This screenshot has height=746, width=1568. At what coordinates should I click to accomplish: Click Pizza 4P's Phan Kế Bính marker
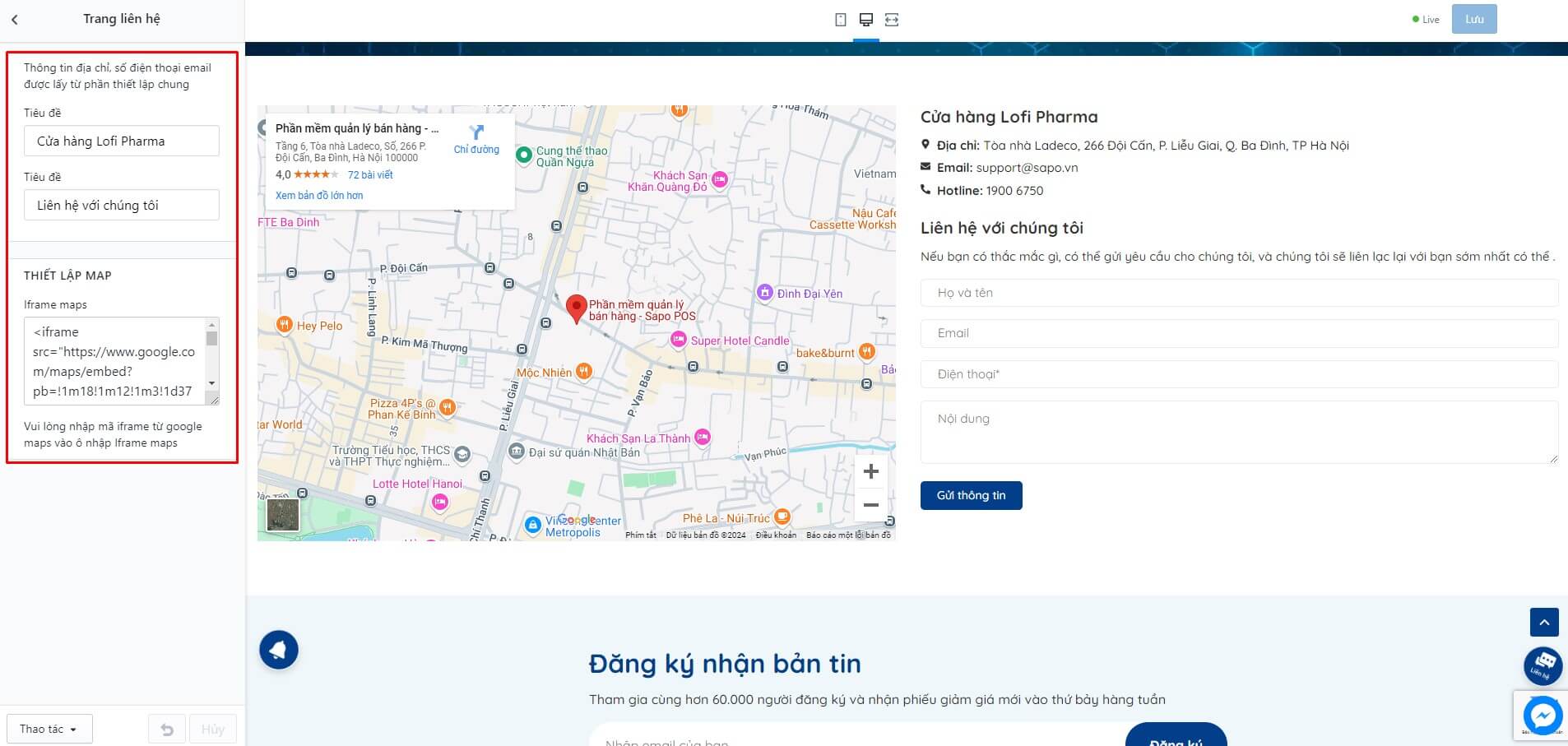click(x=447, y=406)
